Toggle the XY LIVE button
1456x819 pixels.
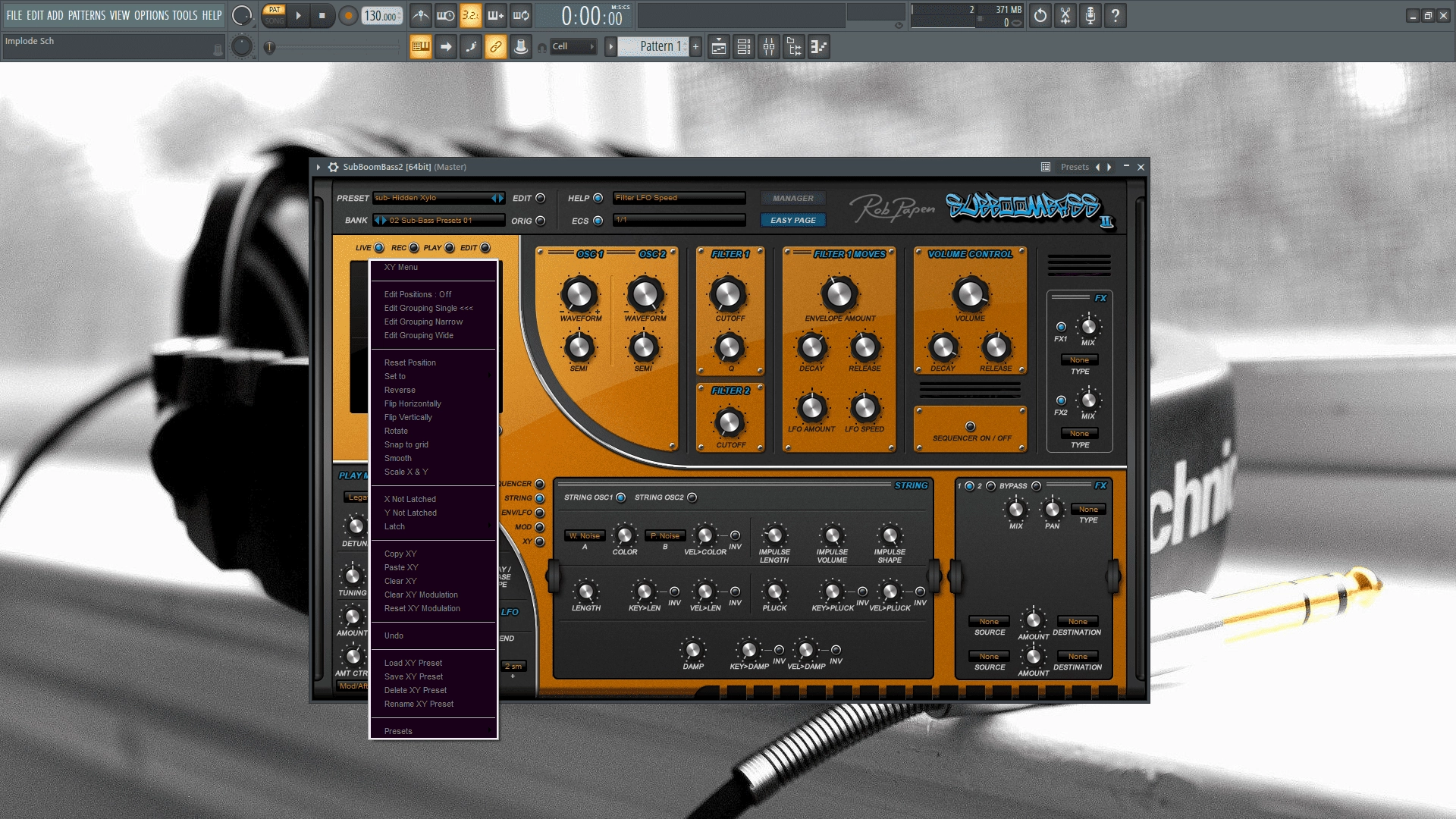click(x=379, y=248)
